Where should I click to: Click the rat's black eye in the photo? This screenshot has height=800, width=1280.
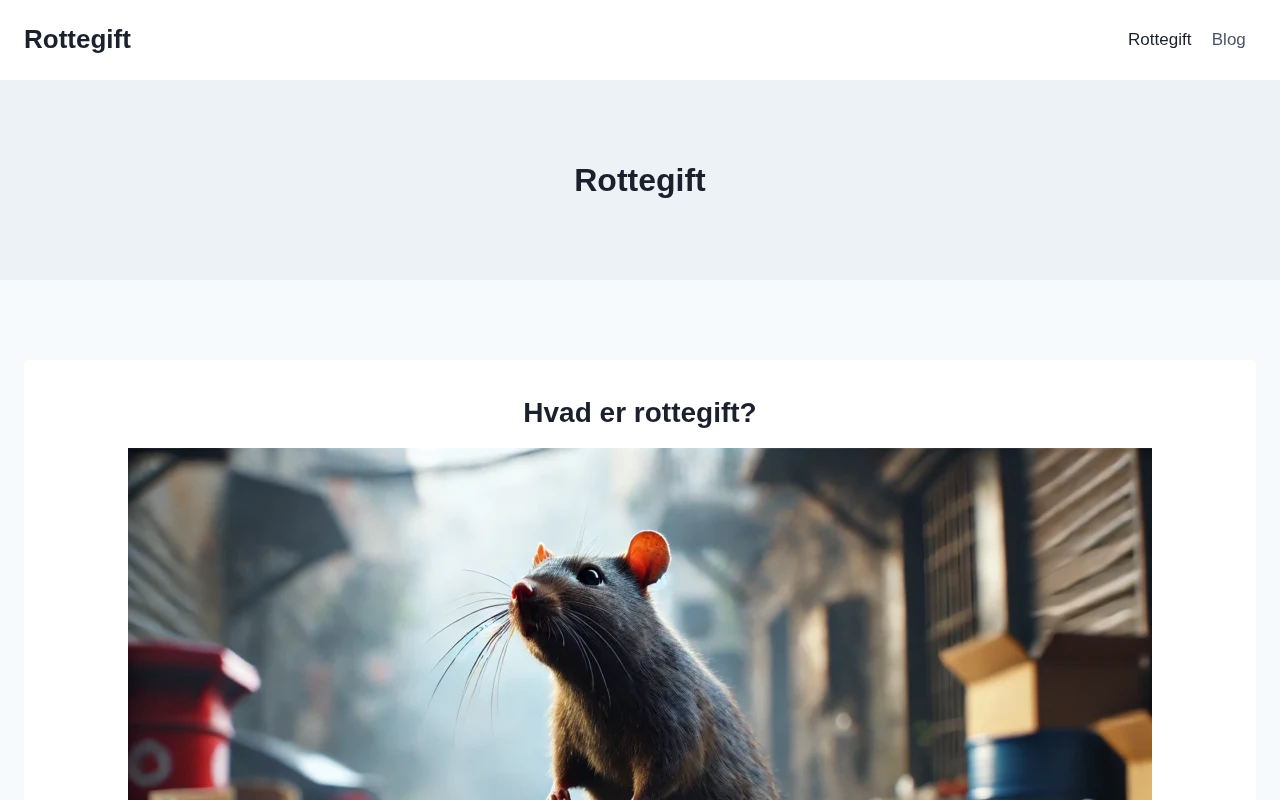click(591, 576)
